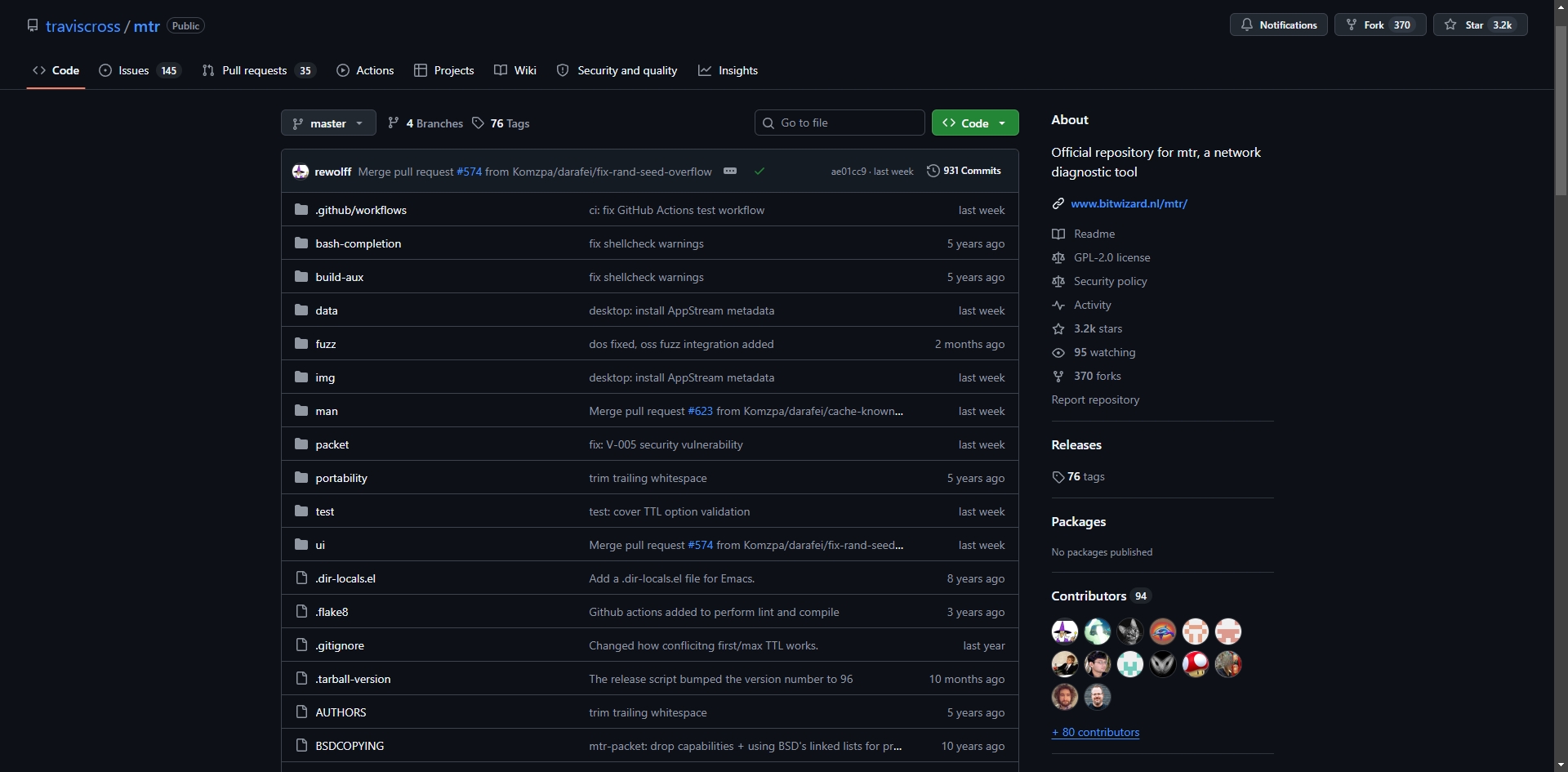Image resolution: width=1568 pixels, height=772 pixels.
Task: Open commit hash ae01cc9
Action: pos(849,171)
